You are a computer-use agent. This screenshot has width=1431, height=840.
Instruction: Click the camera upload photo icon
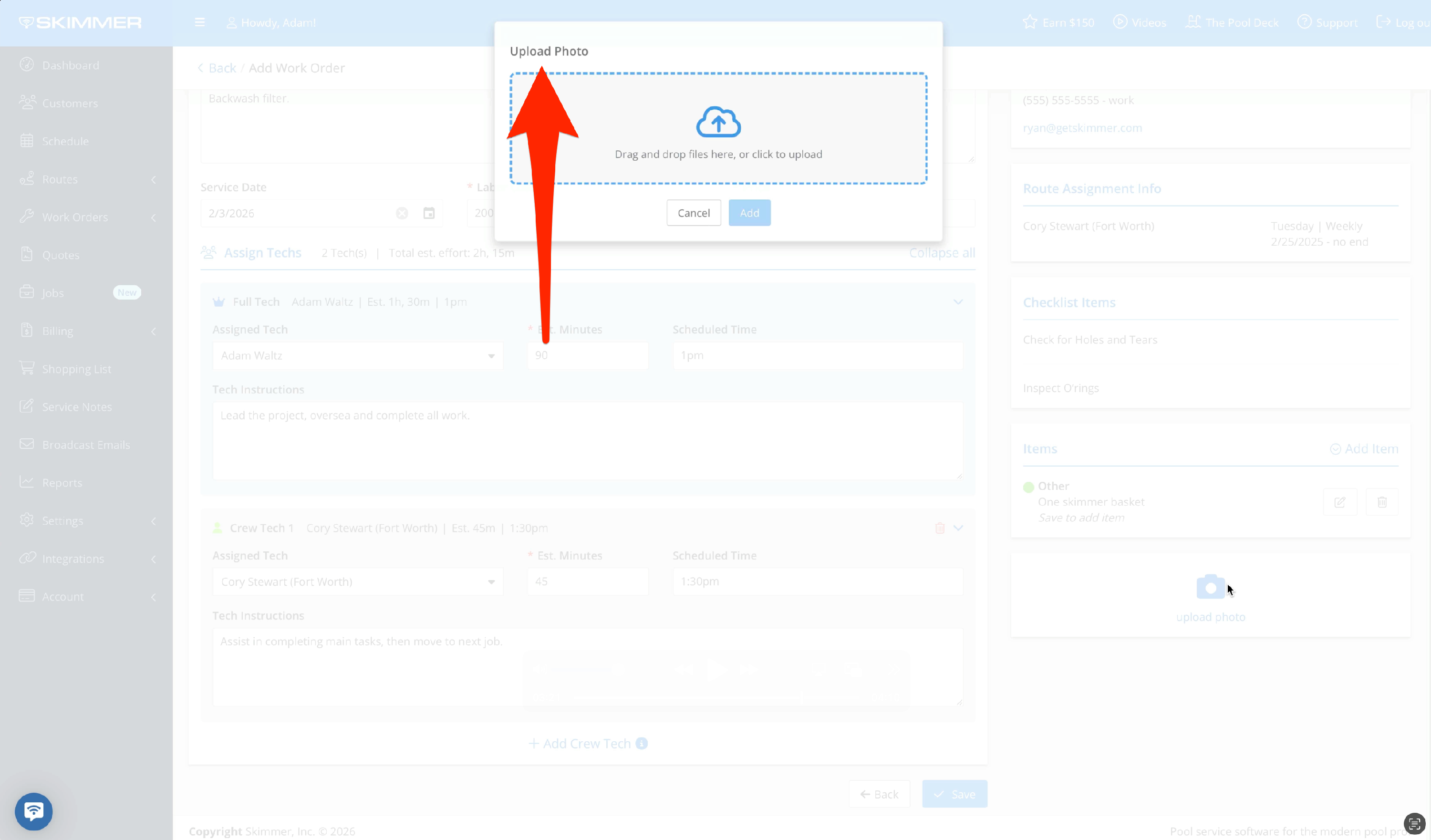[1210, 587]
